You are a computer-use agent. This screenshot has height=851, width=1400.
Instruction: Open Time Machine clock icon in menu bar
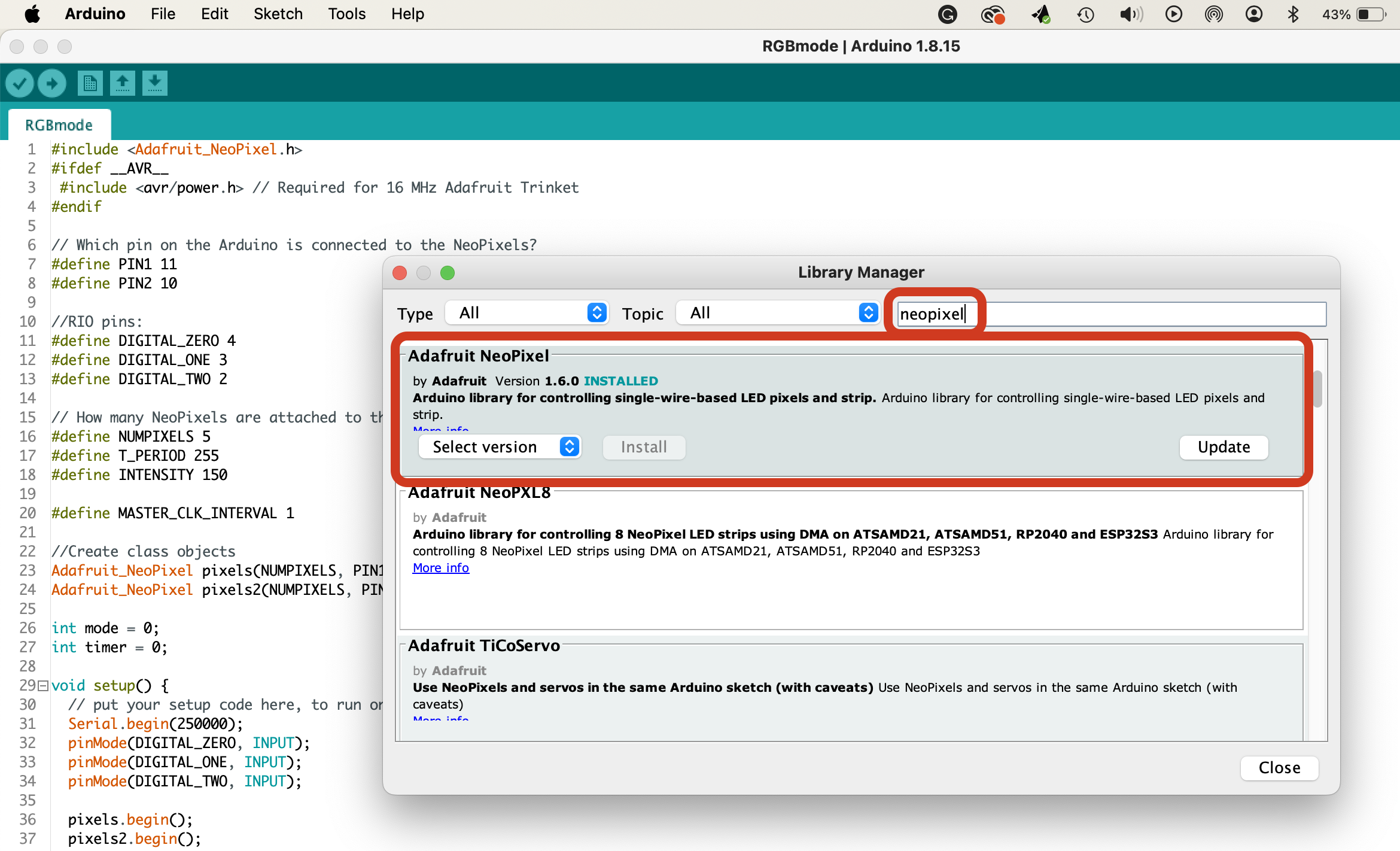click(1085, 14)
